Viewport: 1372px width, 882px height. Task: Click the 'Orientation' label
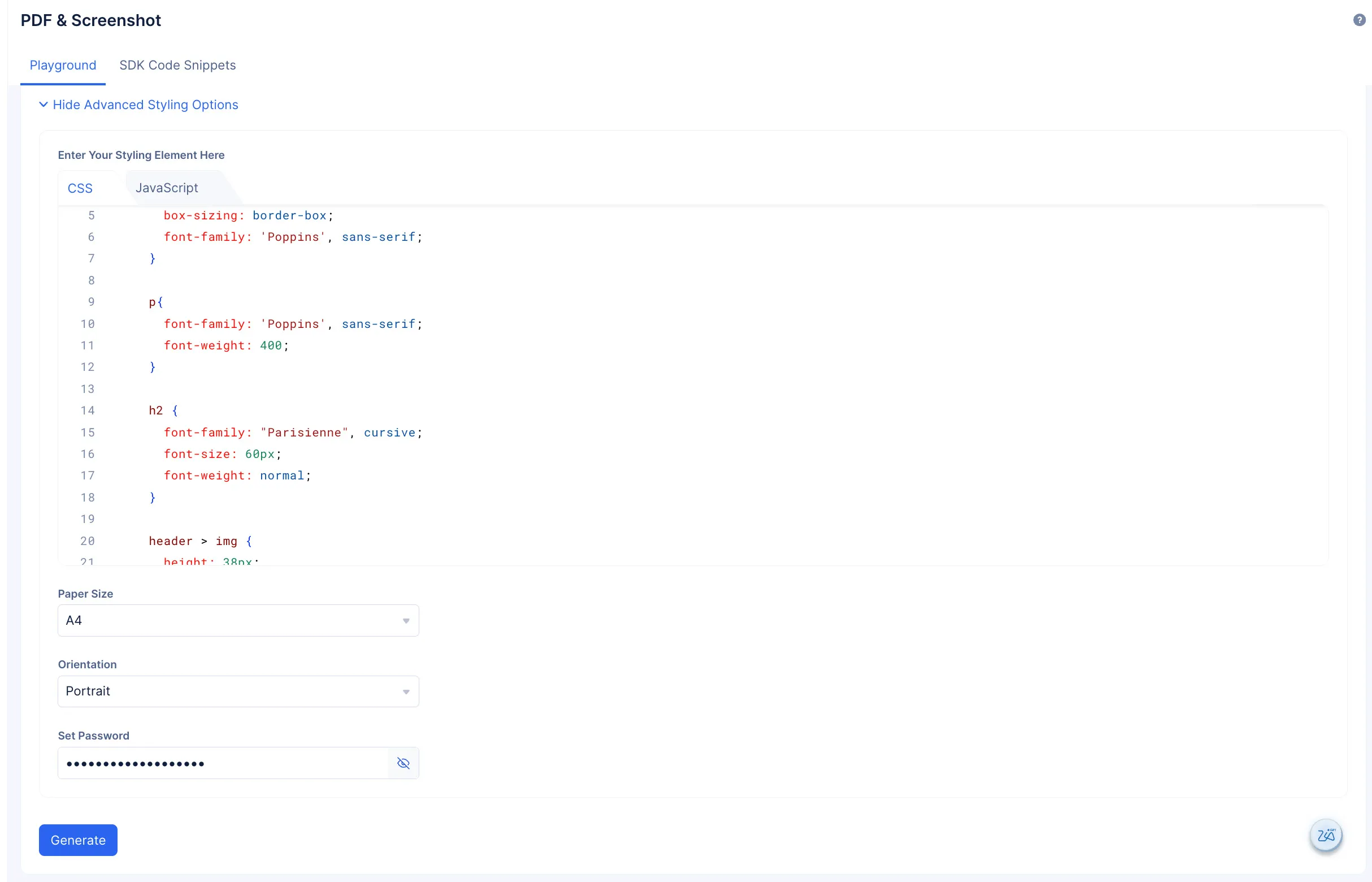tap(88, 664)
